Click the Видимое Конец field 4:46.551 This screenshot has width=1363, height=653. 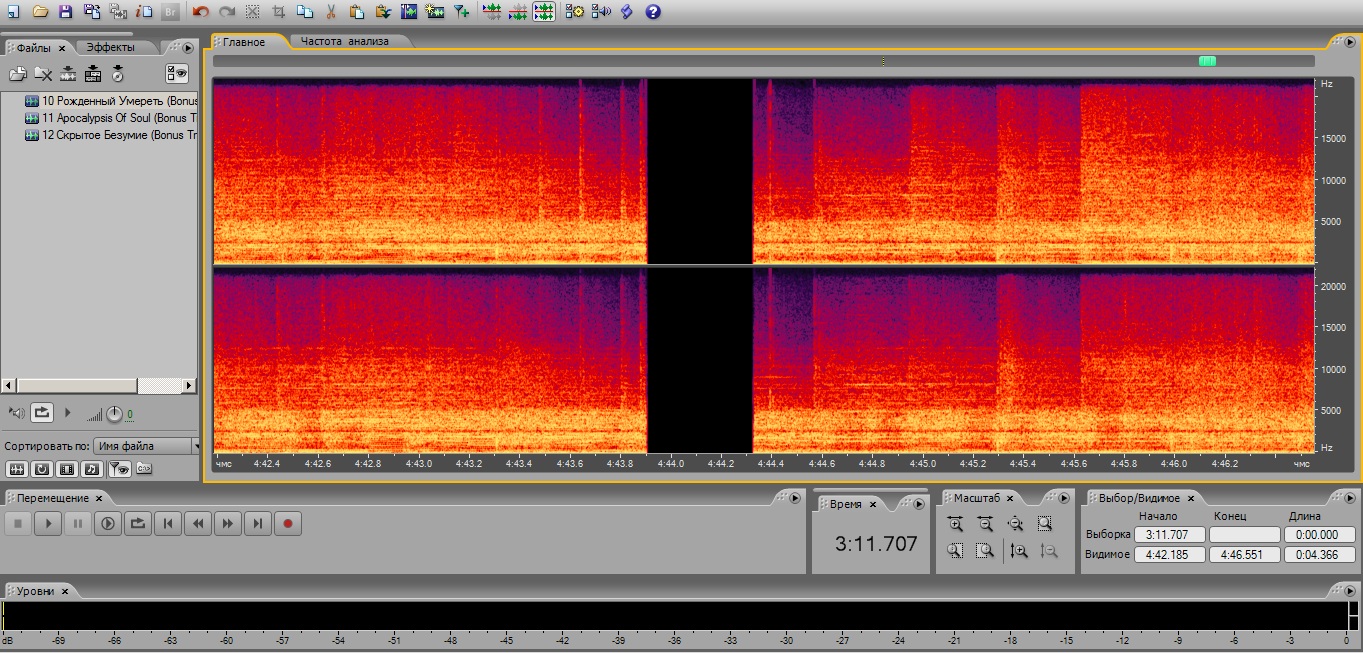click(1244, 554)
